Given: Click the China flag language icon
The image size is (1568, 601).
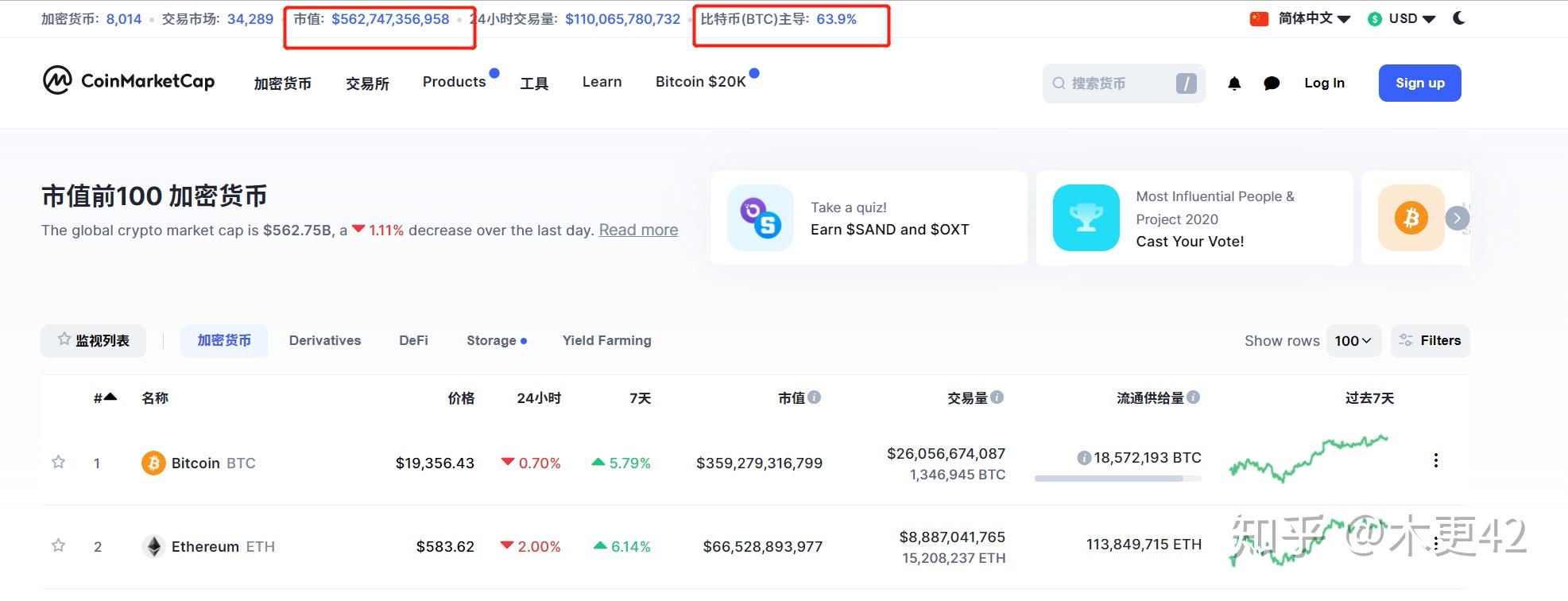Looking at the screenshot, I should pyautogui.click(x=1259, y=19).
